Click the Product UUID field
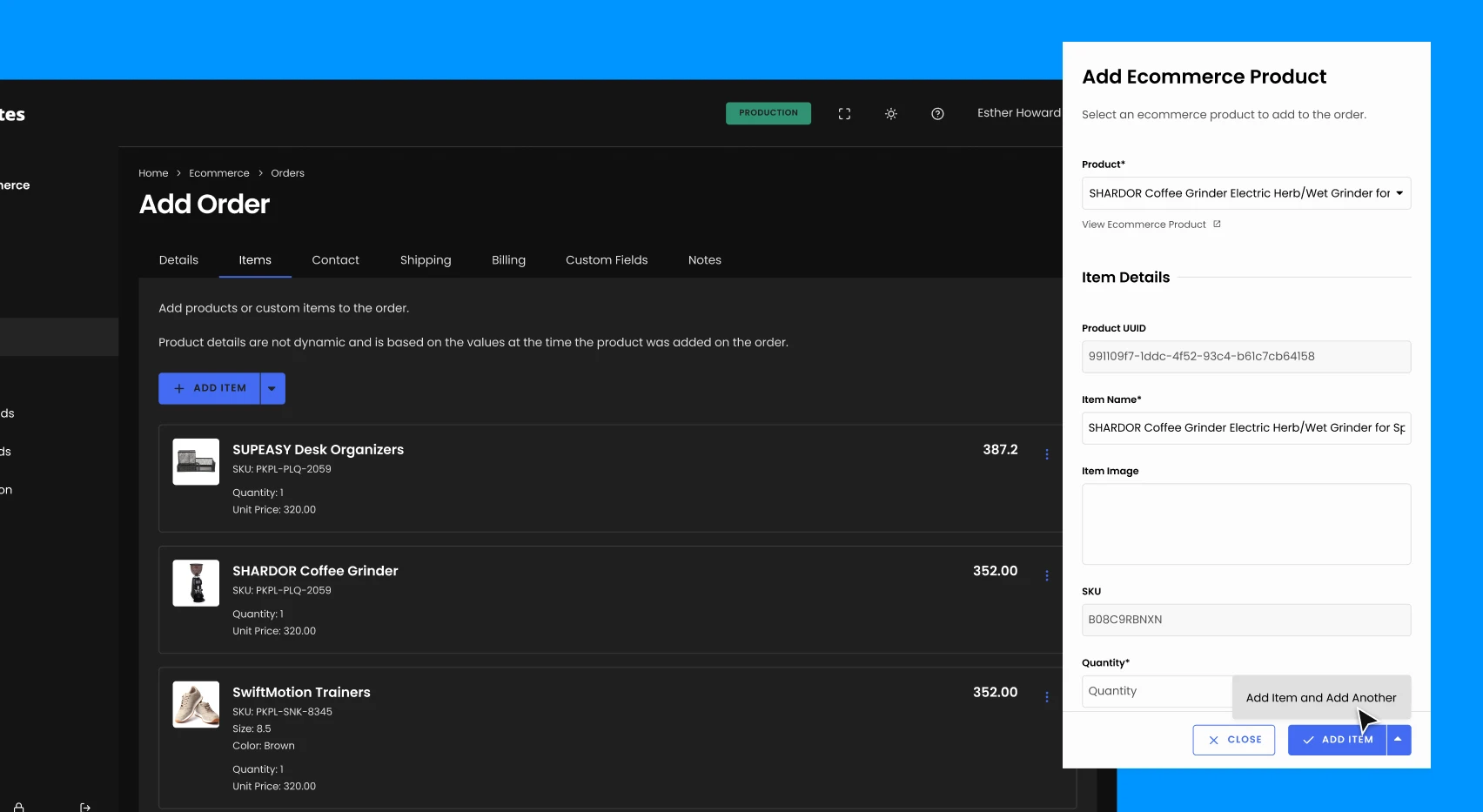This screenshot has height=812, width=1483. [1246, 357]
